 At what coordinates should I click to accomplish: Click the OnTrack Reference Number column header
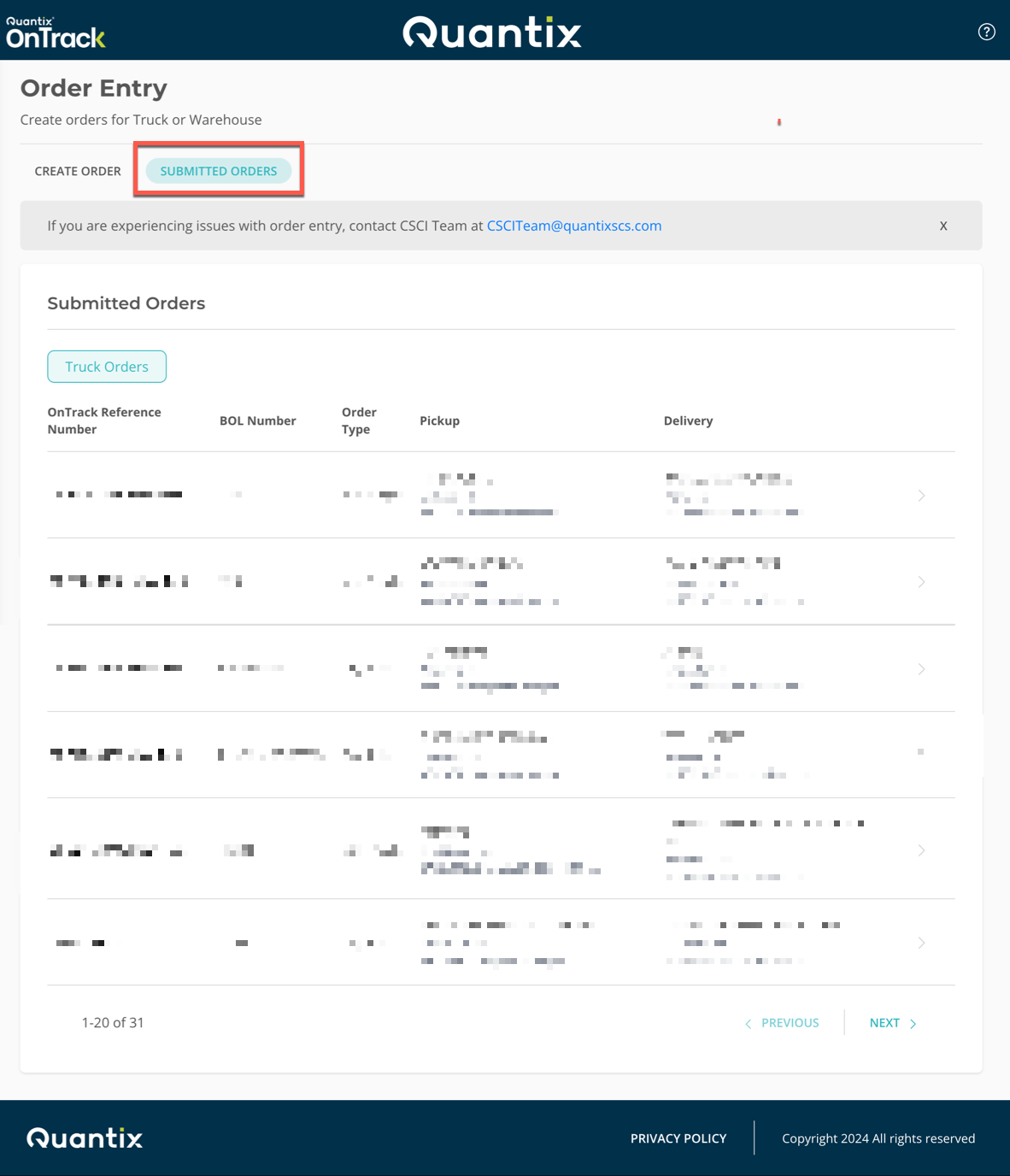104,420
